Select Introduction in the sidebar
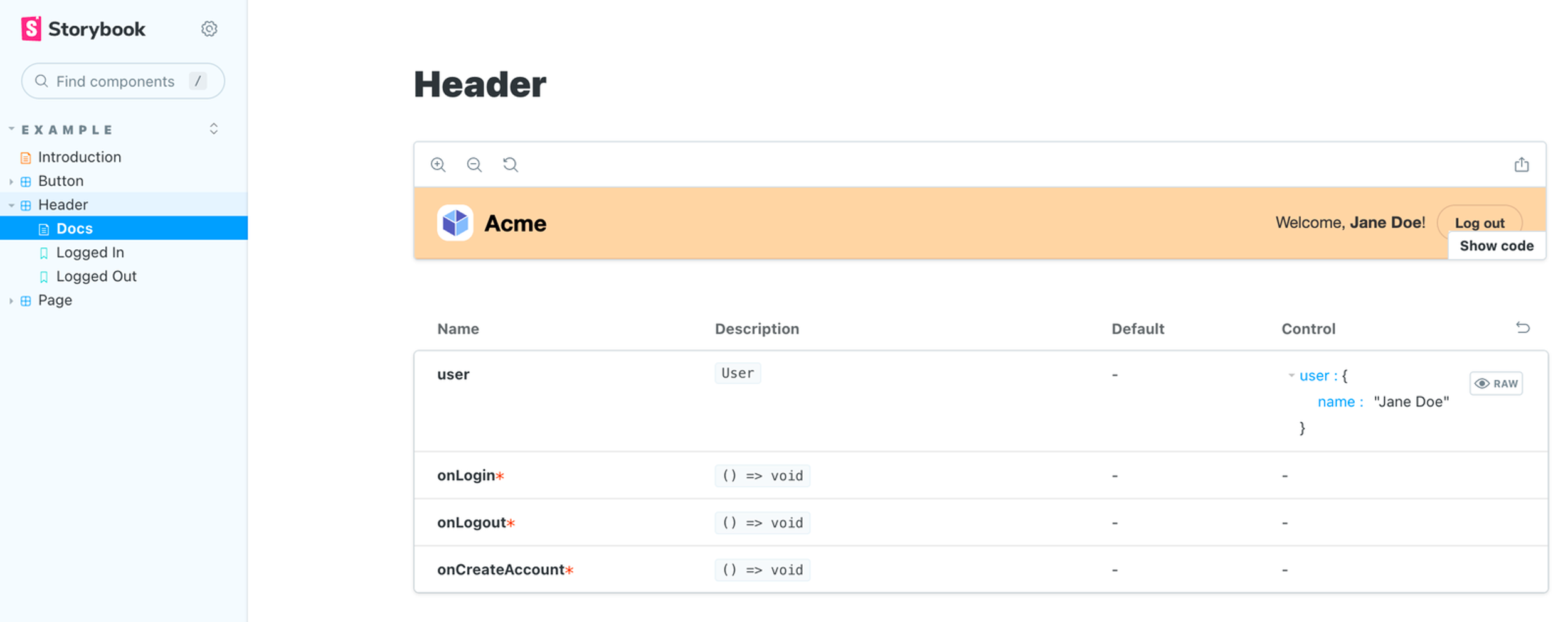The height and width of the screenshot is (622, 1568). pos(79,157)
